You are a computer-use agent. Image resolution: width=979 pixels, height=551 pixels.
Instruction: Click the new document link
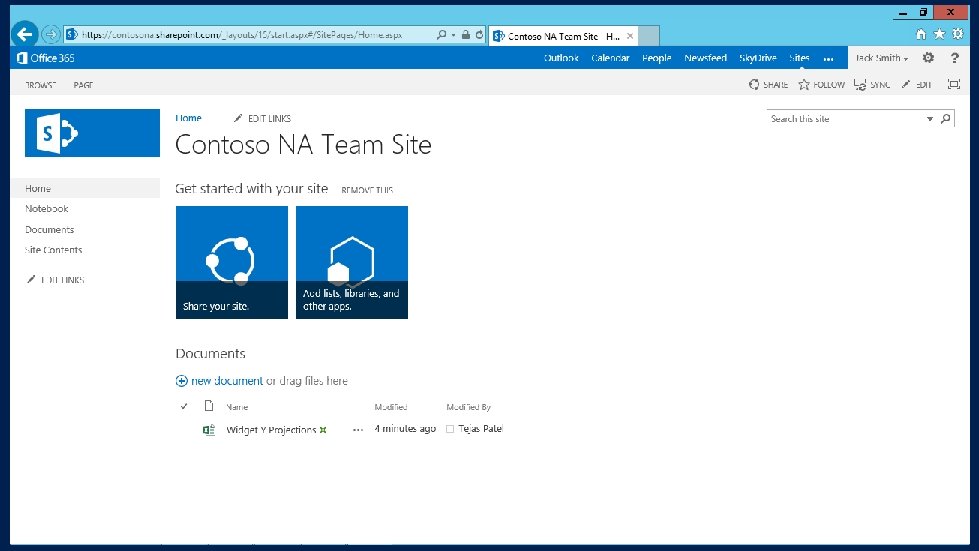coord(227,381)
